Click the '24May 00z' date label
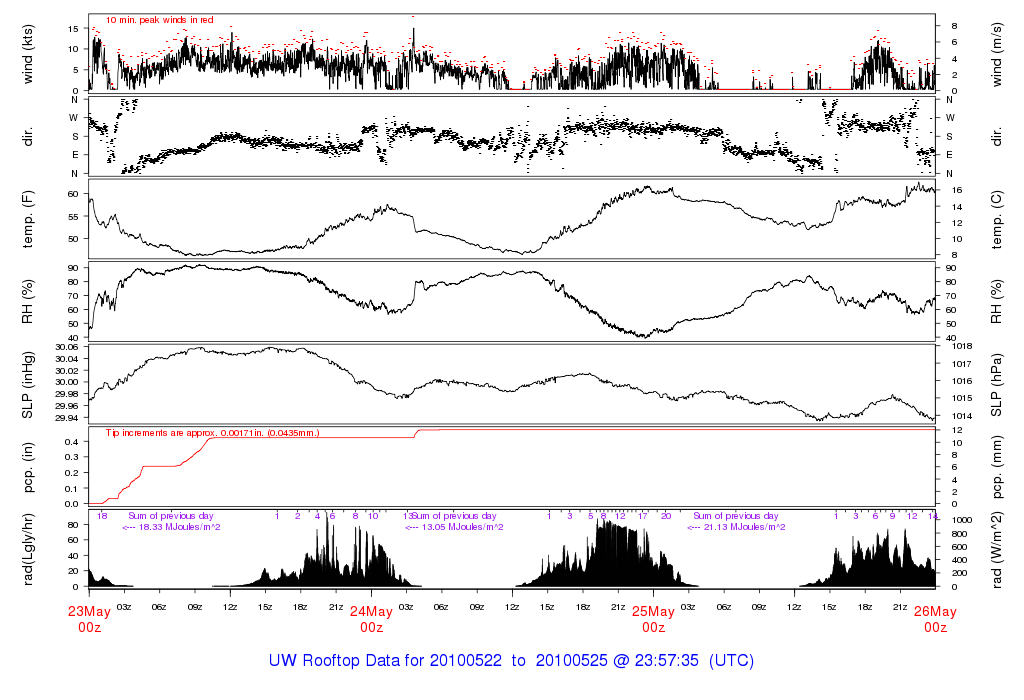The image size is (1024, 700). pos(371,619)
